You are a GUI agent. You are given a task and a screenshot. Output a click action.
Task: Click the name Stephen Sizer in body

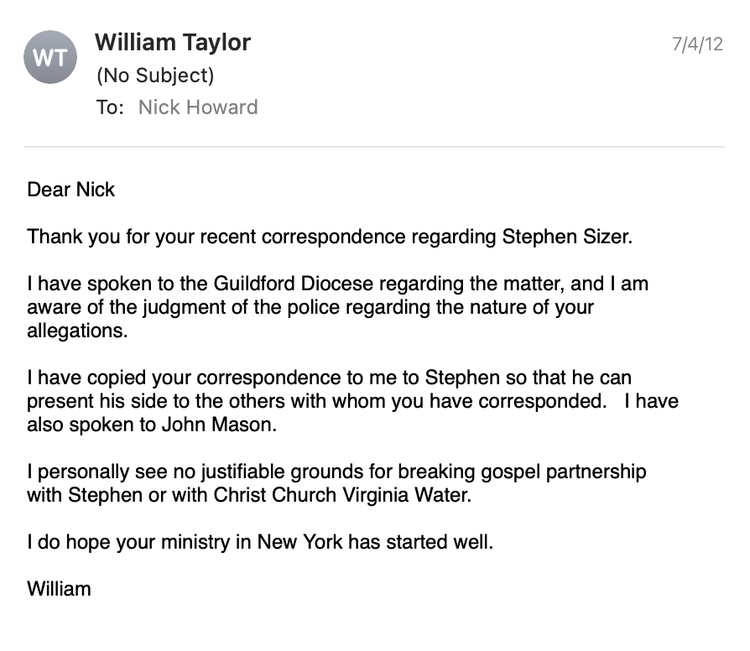pos(566,237)
